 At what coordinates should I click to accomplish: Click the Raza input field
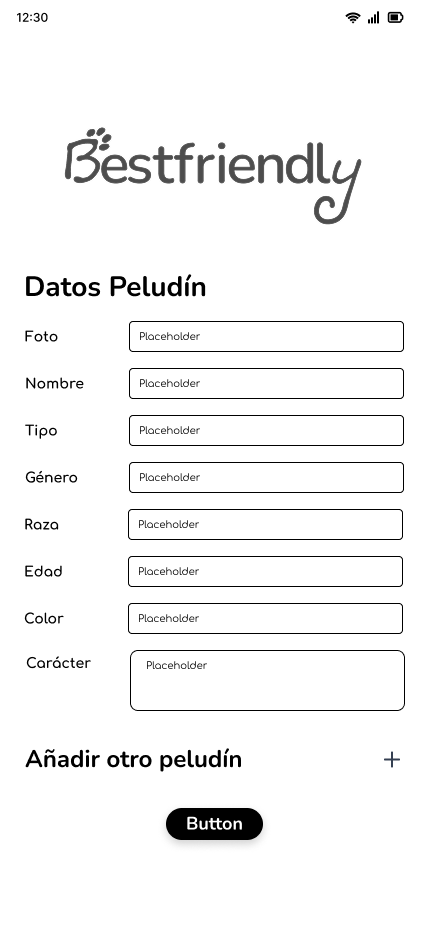pos(265,524)
